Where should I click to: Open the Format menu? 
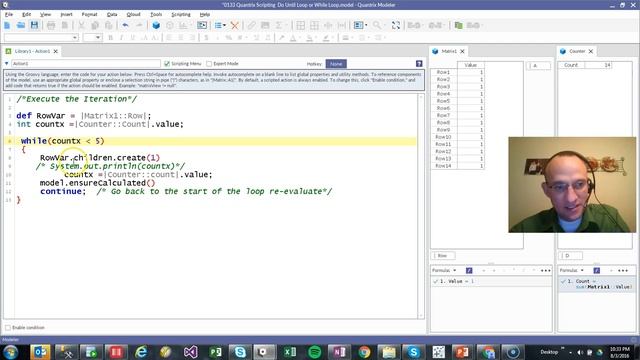(x=89, y=14)
